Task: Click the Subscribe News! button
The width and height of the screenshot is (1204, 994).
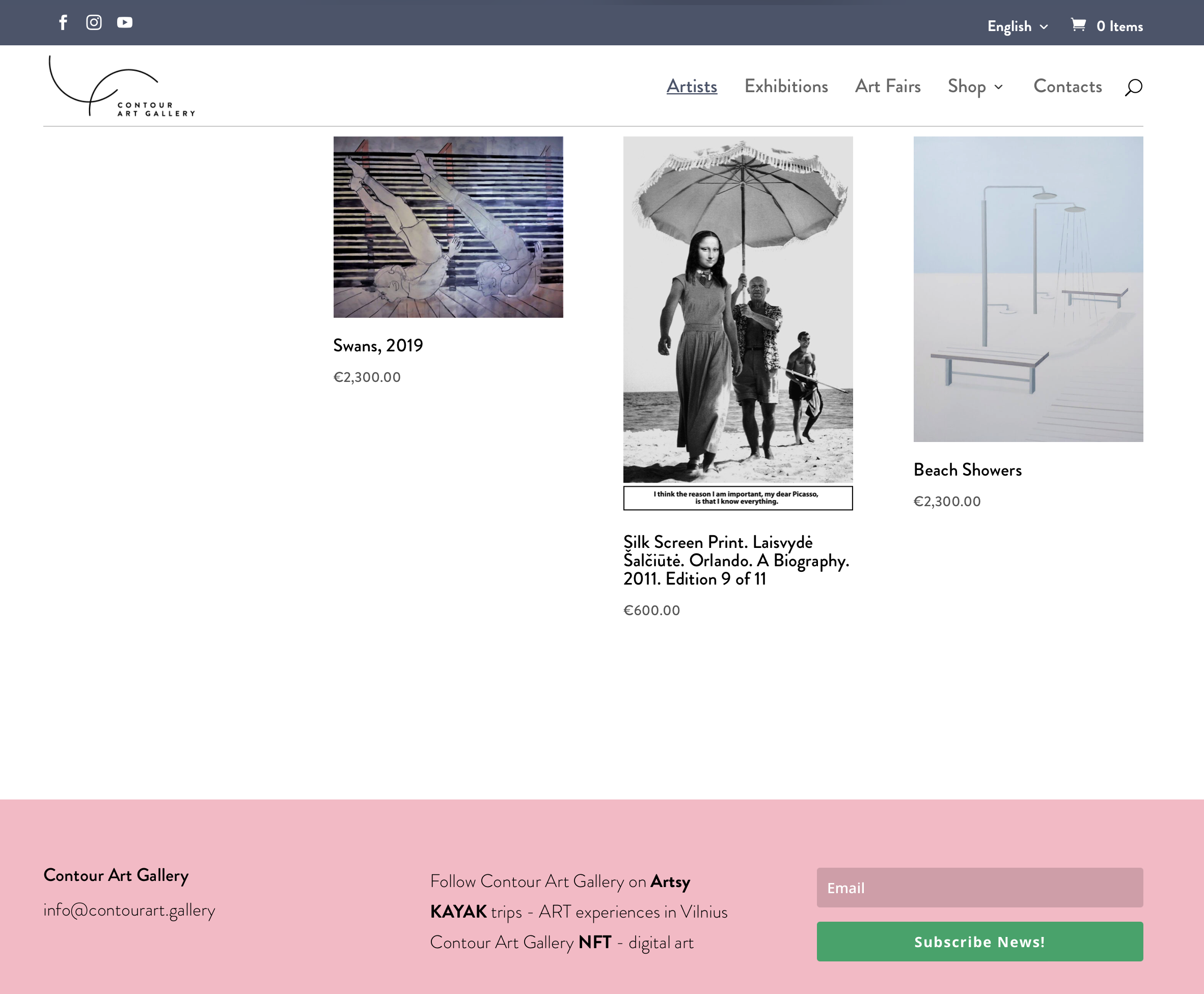Action: (979, 942)
